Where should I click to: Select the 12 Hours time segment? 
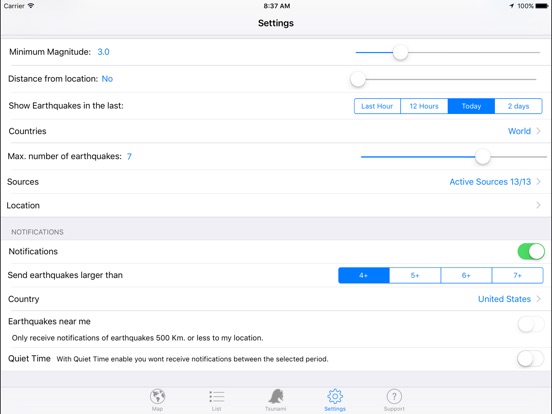click(x=424, y=106)
